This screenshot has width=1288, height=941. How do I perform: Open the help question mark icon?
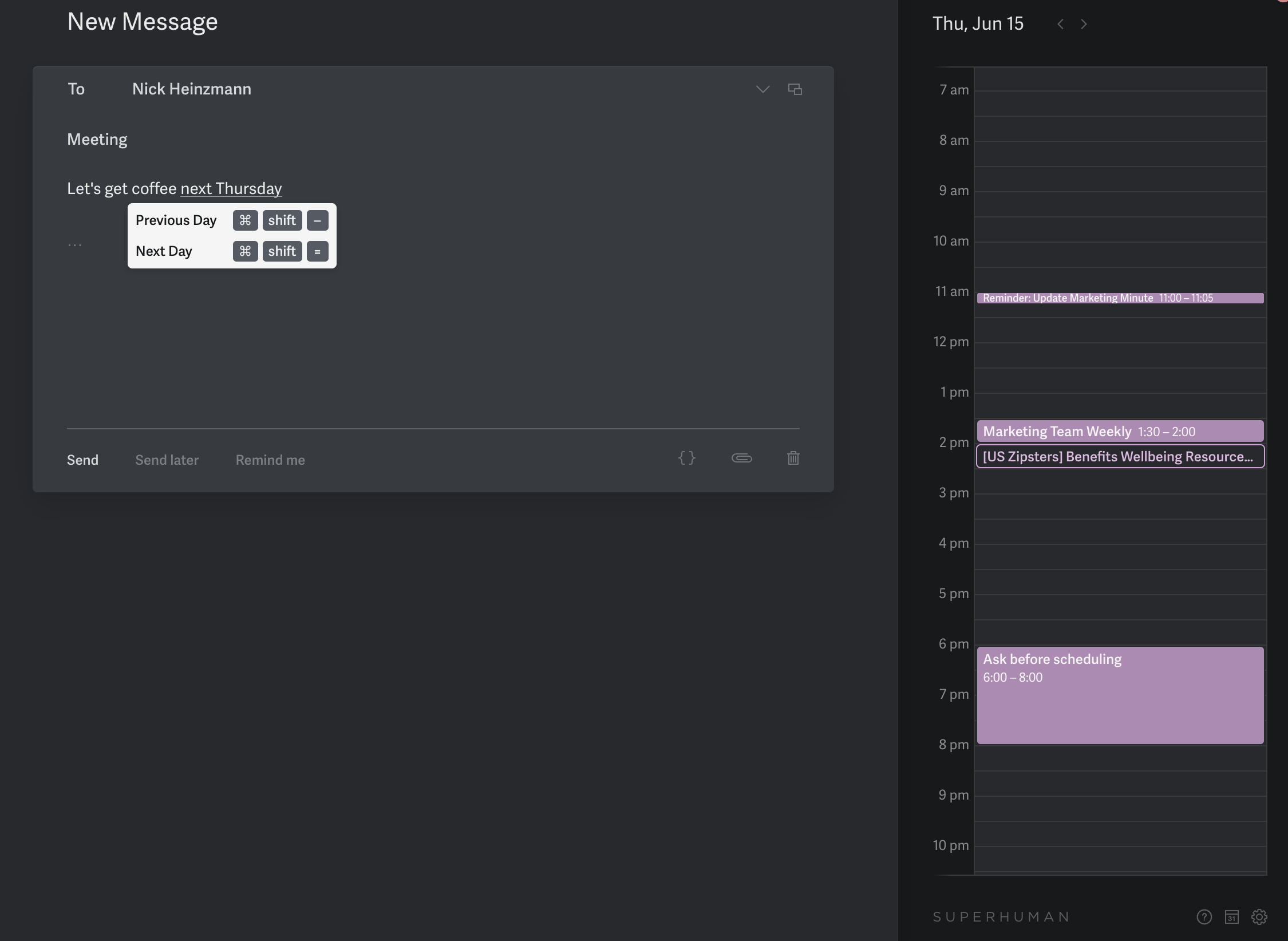click(1204, 917)
